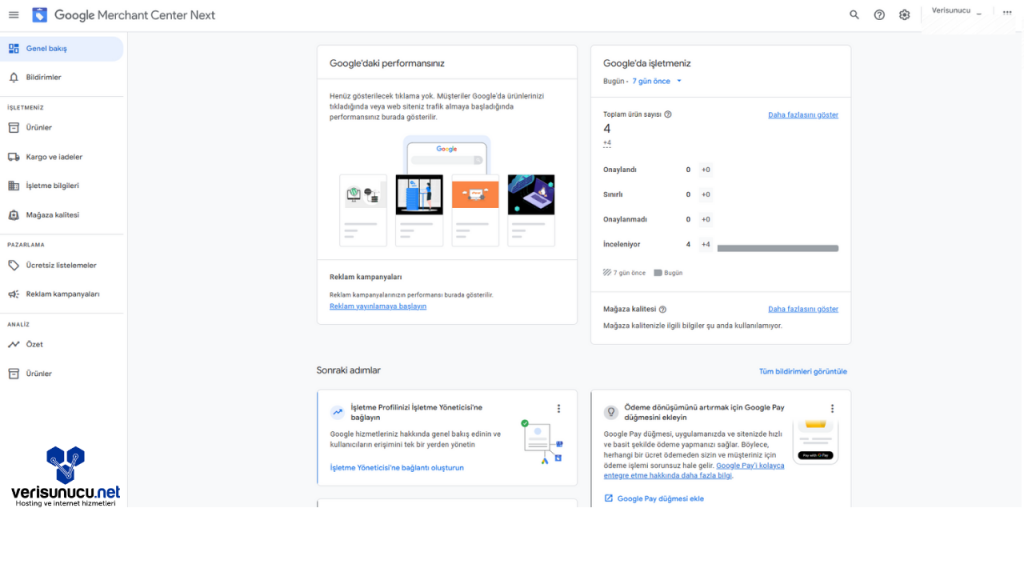Image resolution: width=1024 pixels, height=576 pixels.
Task: Open Reklam kampanyaları in the sidebar
Action: (x=61, y=294)
